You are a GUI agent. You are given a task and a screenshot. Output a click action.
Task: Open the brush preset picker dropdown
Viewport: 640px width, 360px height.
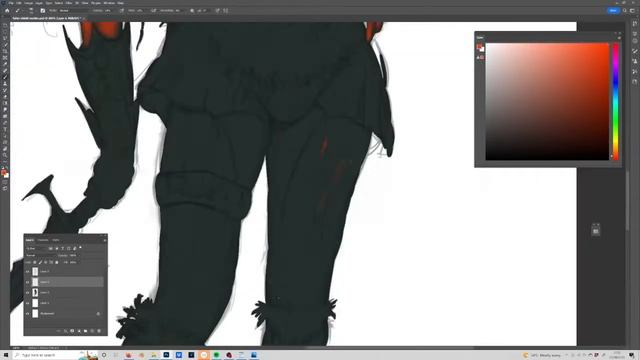(x=31, y=11)
